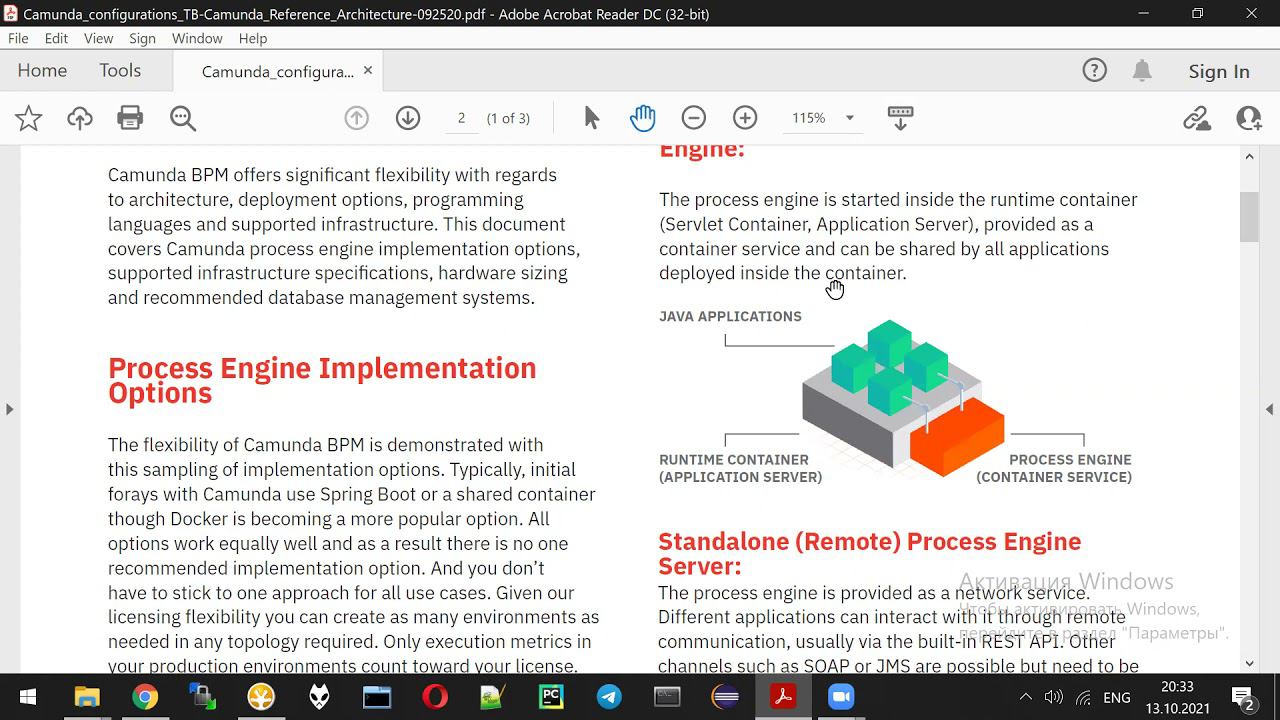The width and height of the screenshot is (1280, 720).
Task: Click the share with others person icon
Action: 1249,118
